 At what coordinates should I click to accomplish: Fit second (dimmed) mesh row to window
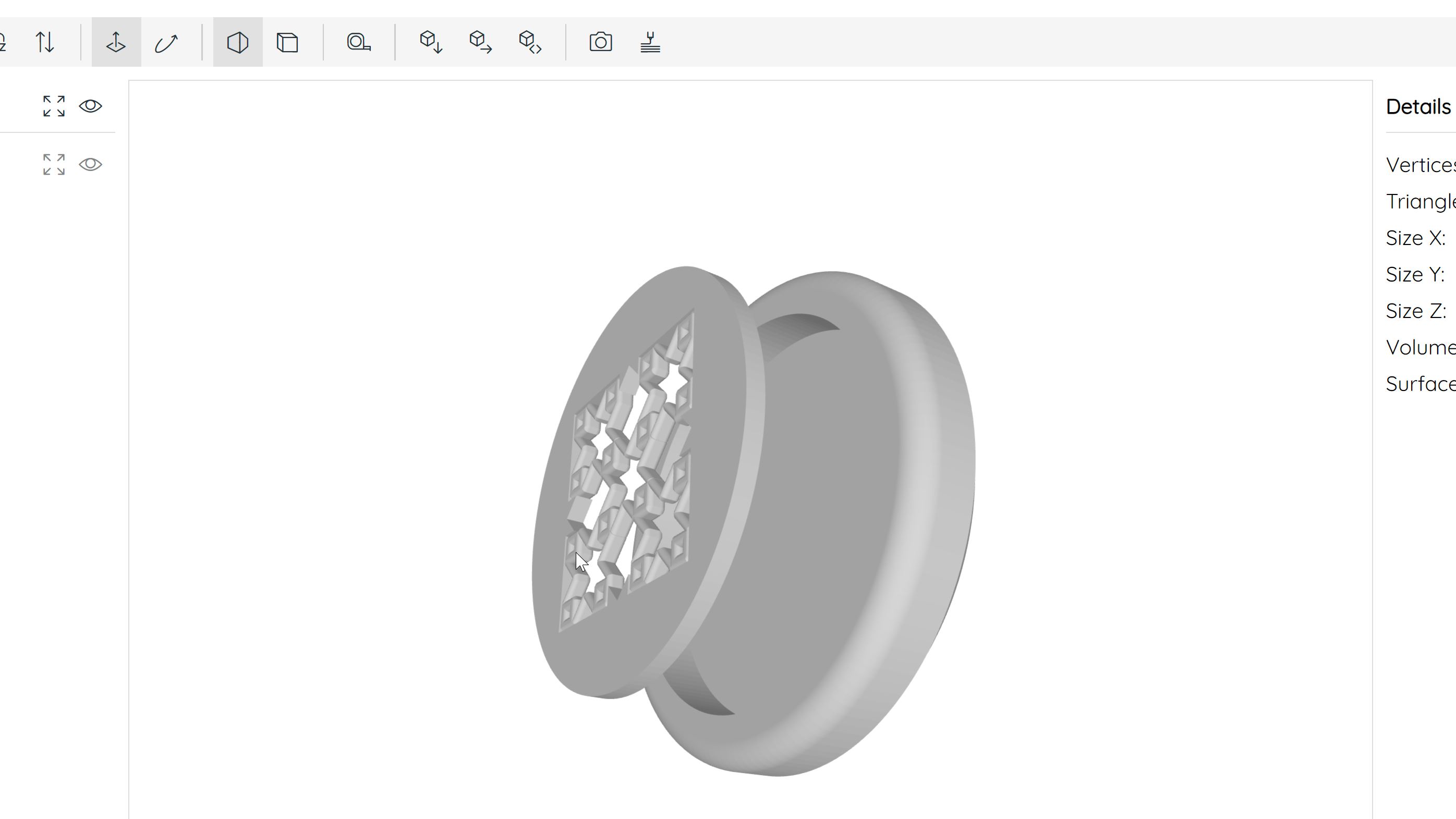click(x=54, y=165)
